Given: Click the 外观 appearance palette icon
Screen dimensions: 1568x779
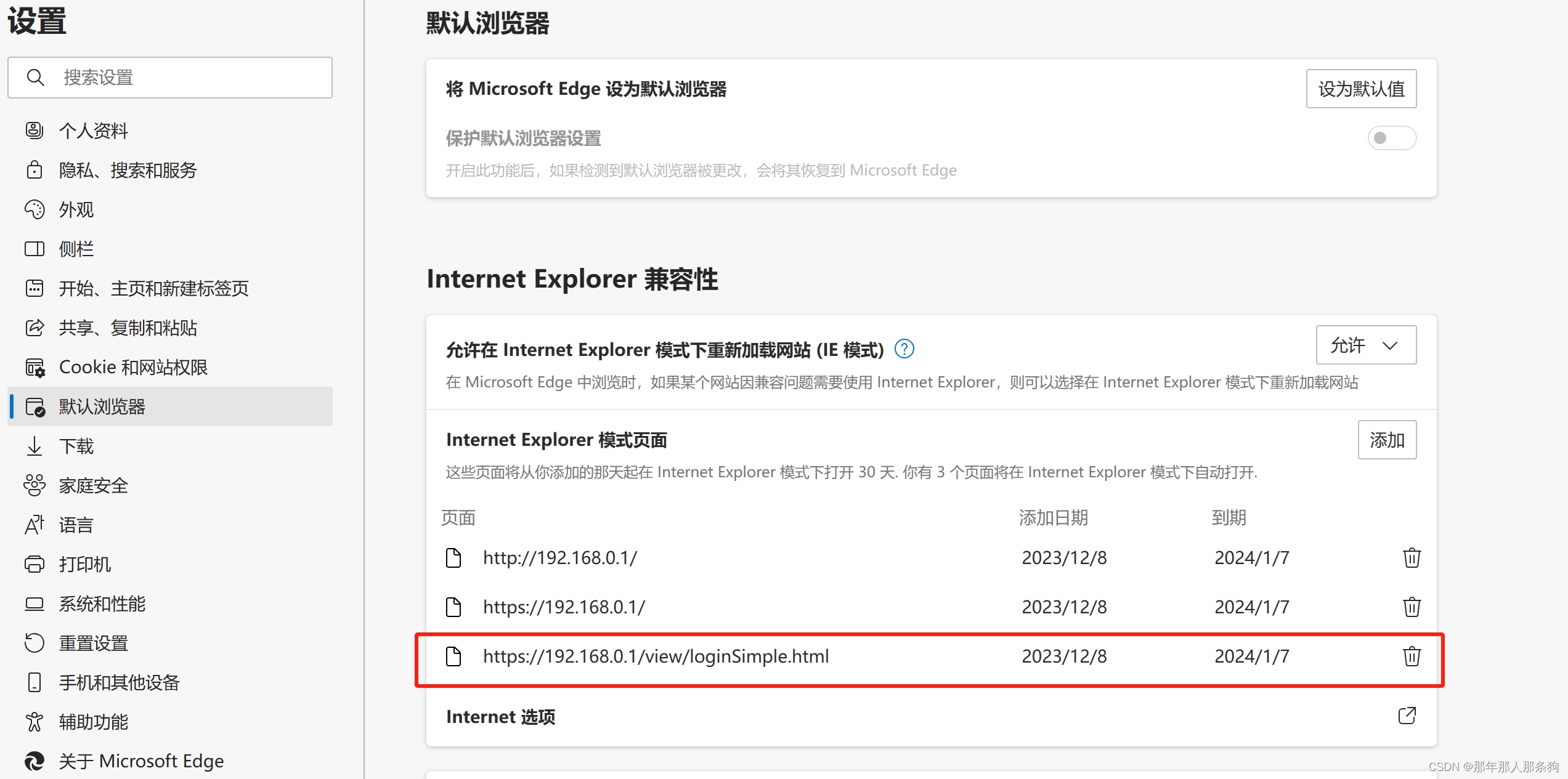Looking at the screenshot, I should (x=35, y=209).
